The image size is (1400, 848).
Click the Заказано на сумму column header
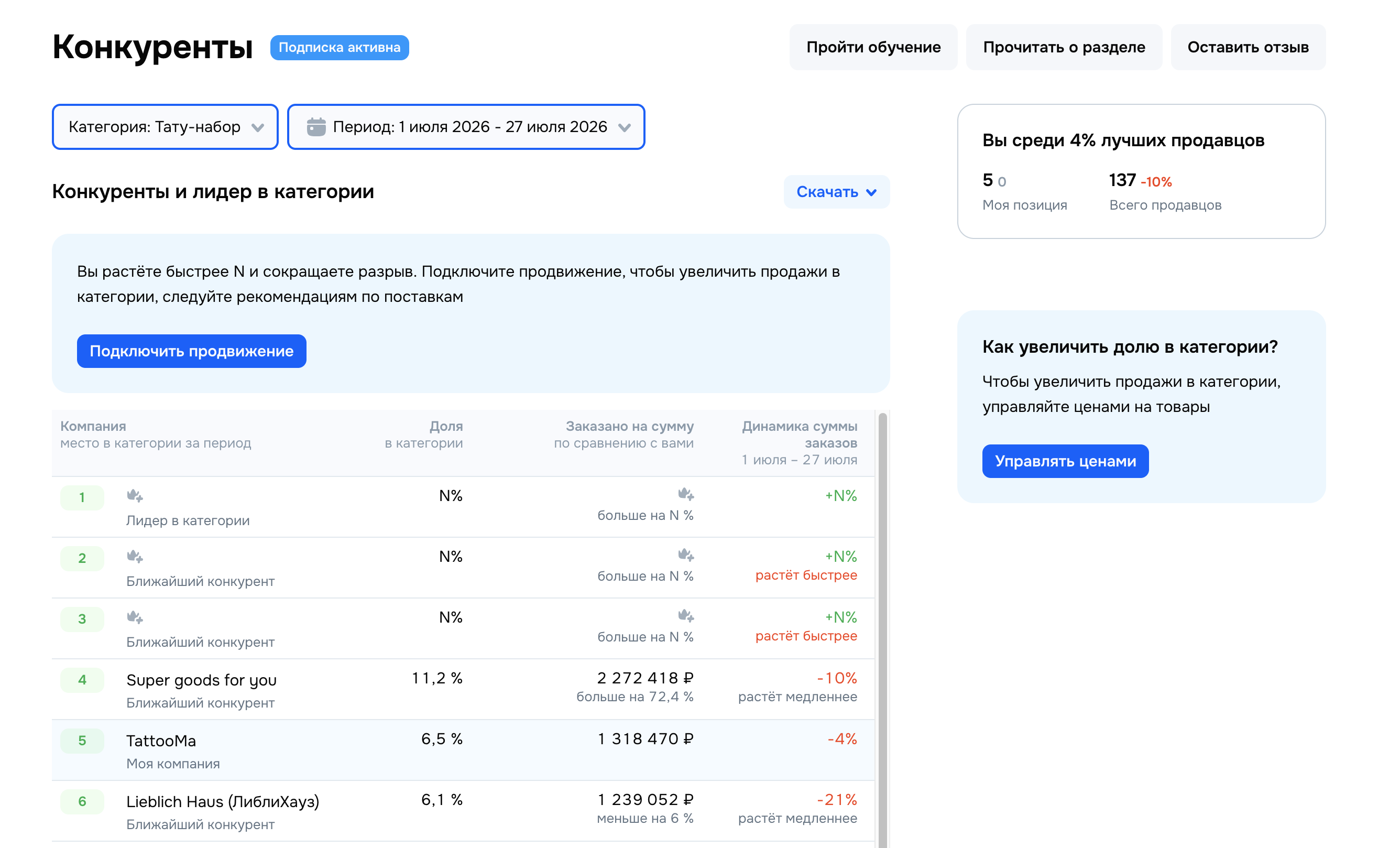tap(624, 434)
